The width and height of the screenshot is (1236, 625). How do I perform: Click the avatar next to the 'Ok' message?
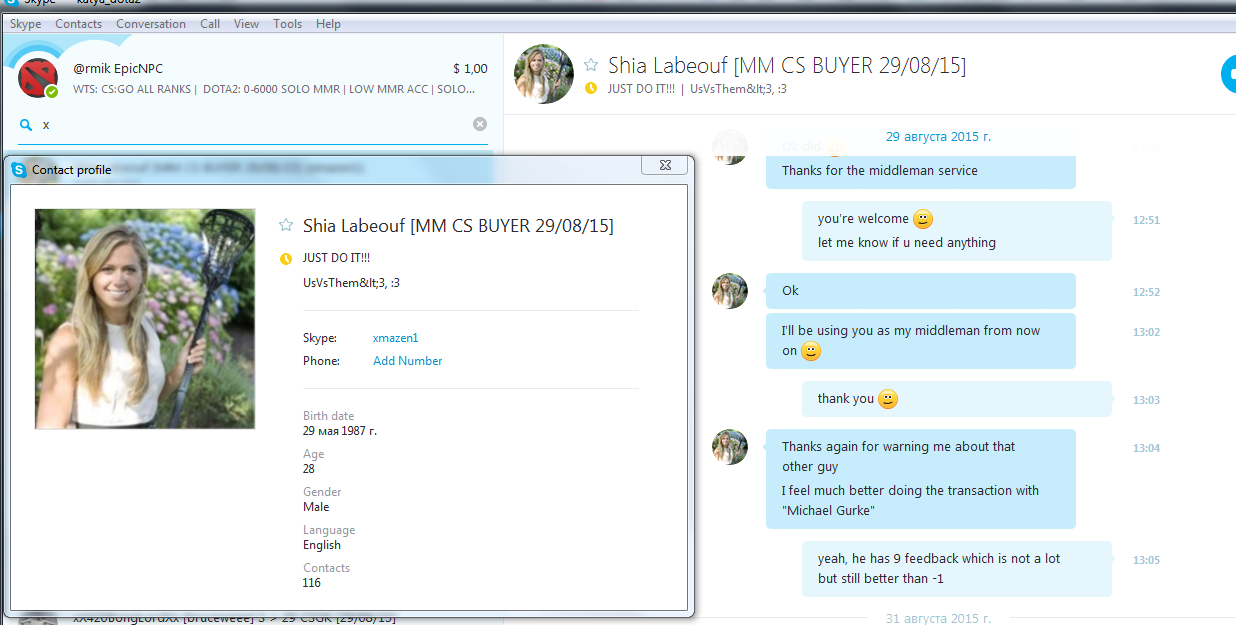coord(730,291)
